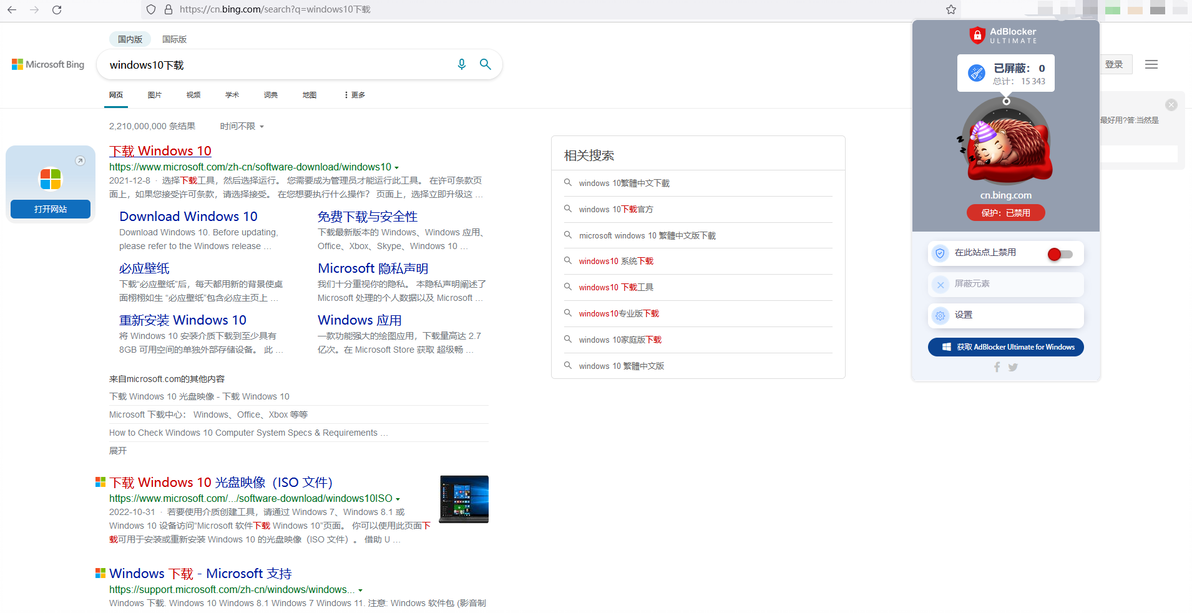Click related search windows10 下载工具
1192x613 pixels.
616,287
